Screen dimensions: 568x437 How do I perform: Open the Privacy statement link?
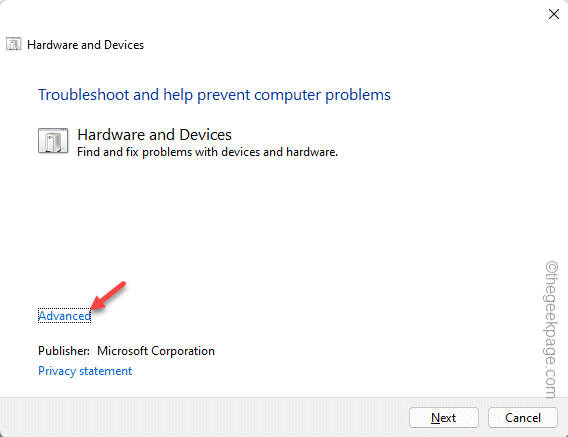[x=85, y=371]
